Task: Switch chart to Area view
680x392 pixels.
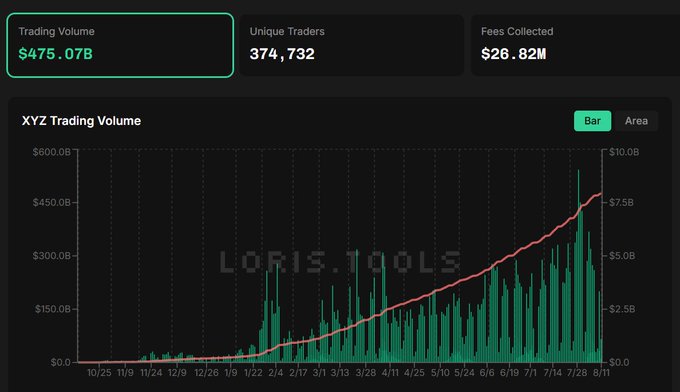Action: pyautogui.click(x=636, y=121)
